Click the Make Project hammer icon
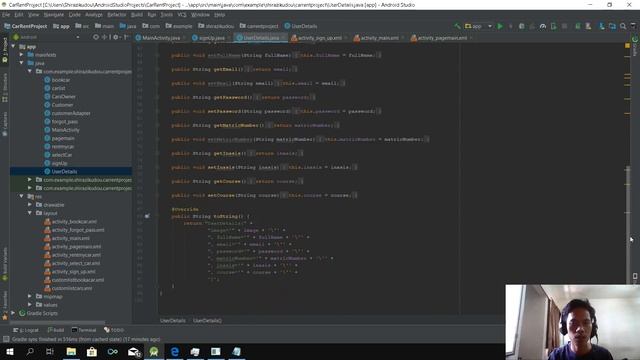This screenshot has height=360, width=640. 457,26
